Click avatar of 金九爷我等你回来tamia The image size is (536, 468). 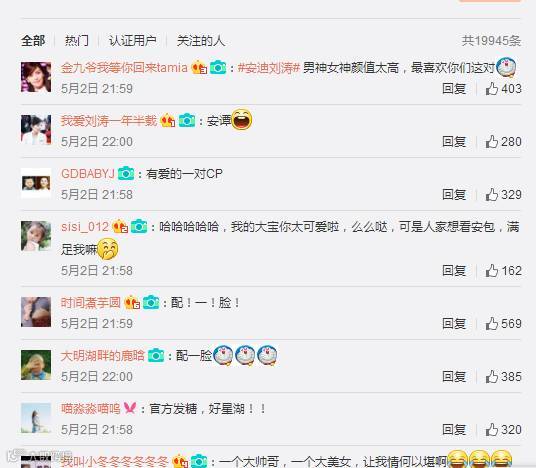36,77
